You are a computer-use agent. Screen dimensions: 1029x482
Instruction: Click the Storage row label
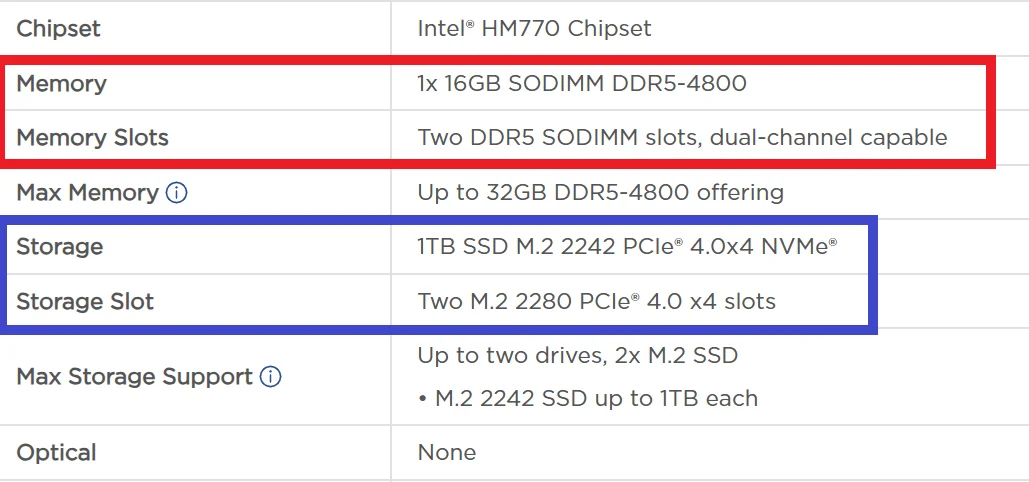click(59, 246)
